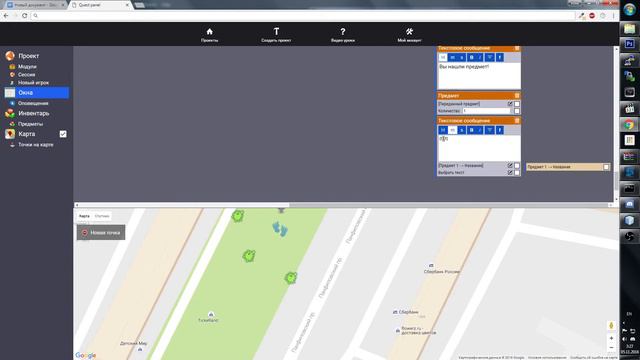Click last button in top message toolbar
The image size is (640, 360).
pyautogui.click(x=499, y=58)
